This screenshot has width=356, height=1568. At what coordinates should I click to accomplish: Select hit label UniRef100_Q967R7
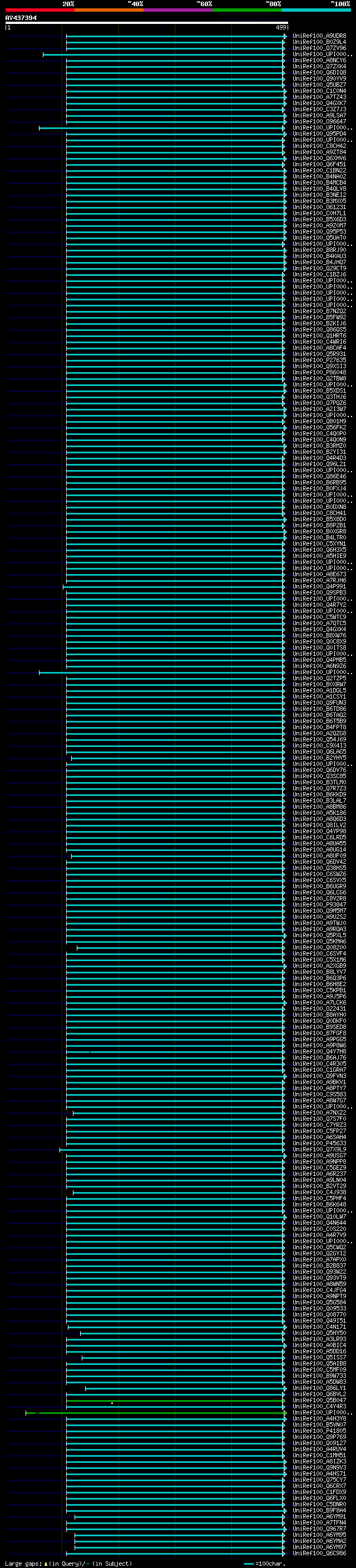click(x=319, y=1529)
